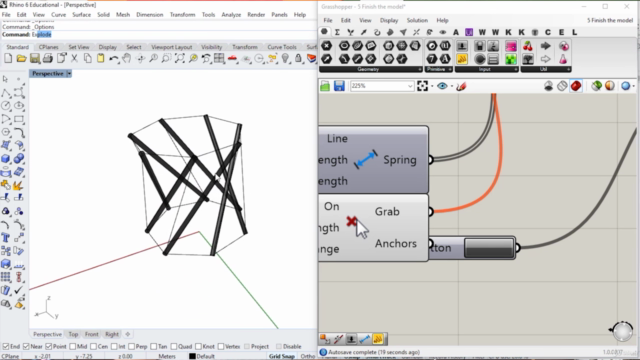Click the yellow panel component in Input
The width and height of the screenshot is (640, 360).
pyautogui.click(x=462, y=59)
